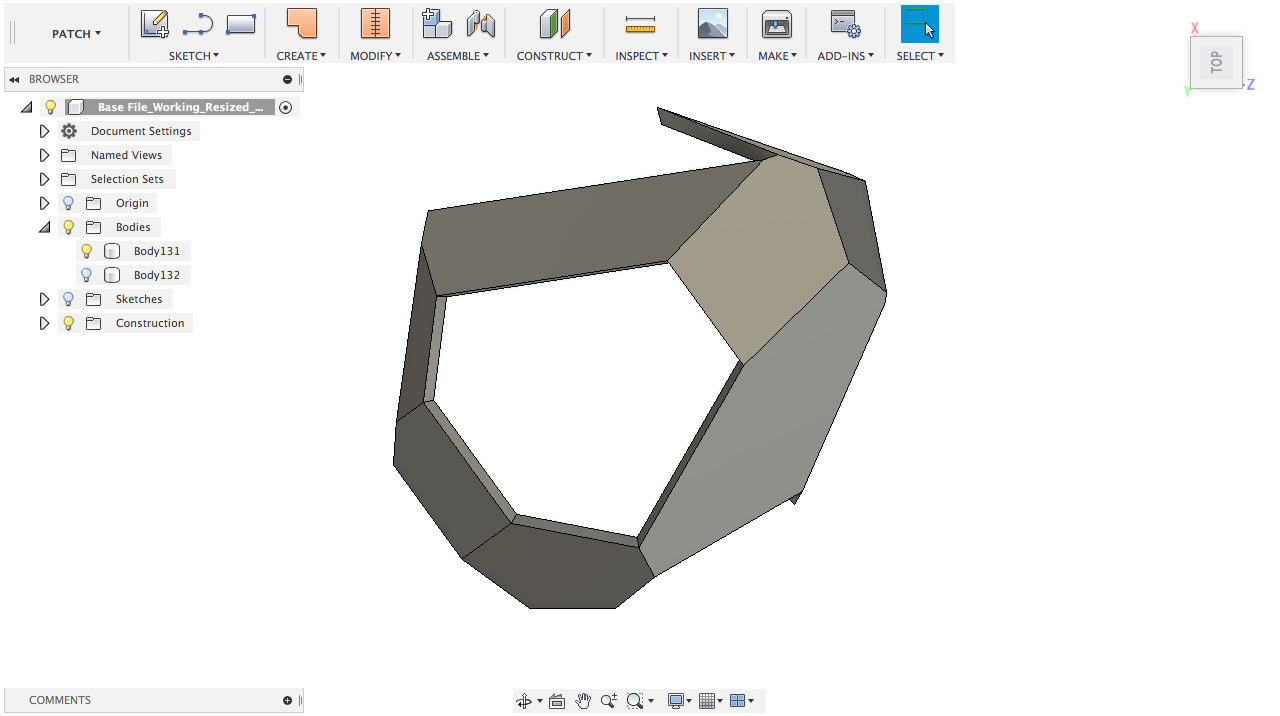
Task: Click the Body131 body icon
Action: [x=112, y=251]
